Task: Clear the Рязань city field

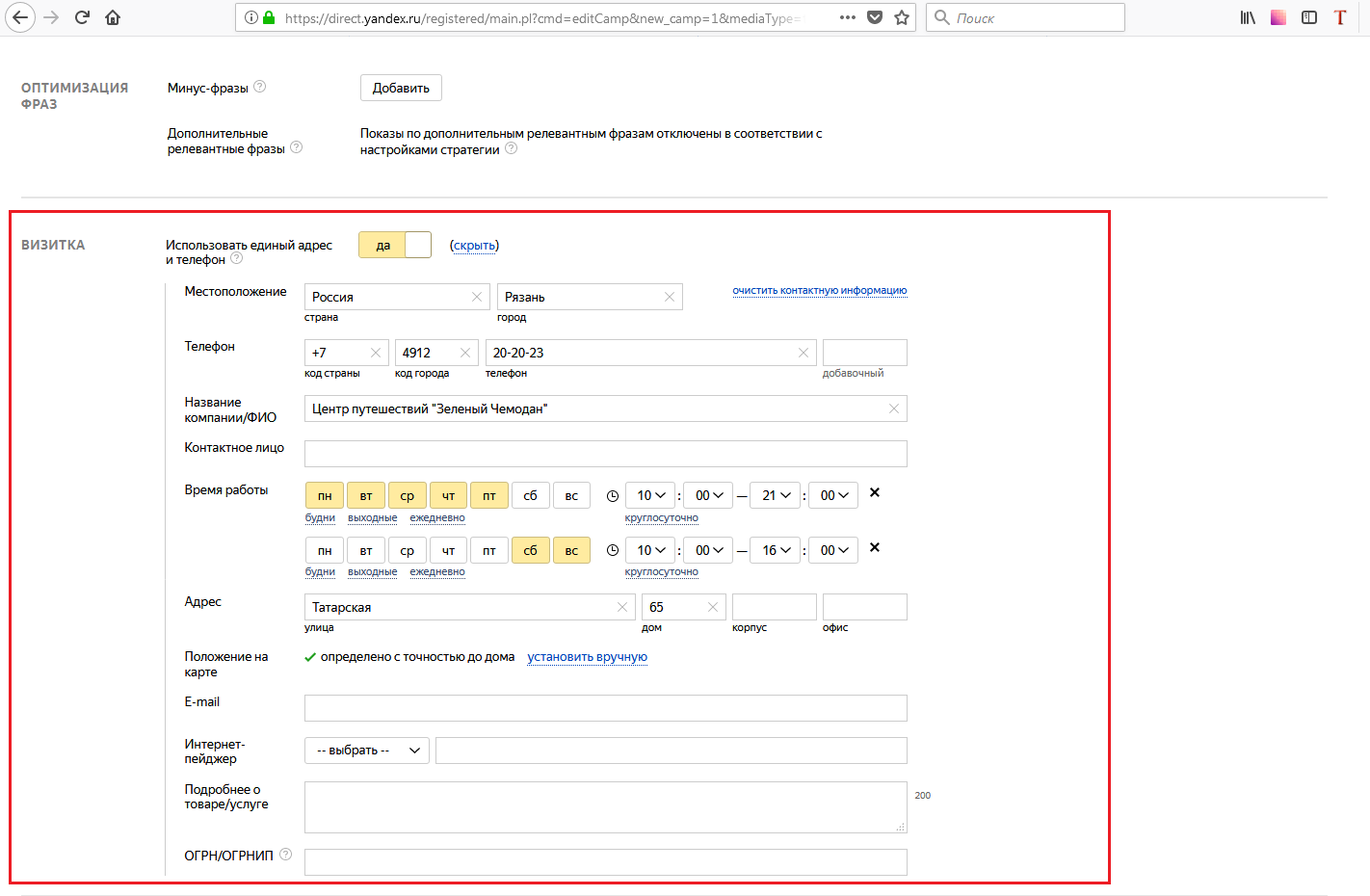Action: [x=670, y=297]
